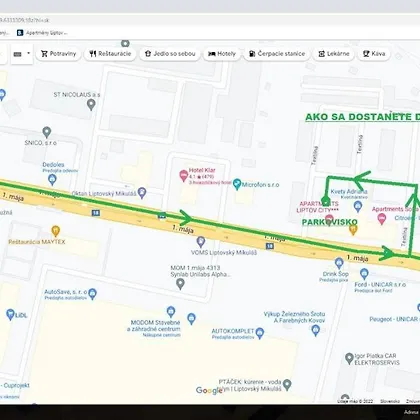Choose the Káva filter chip

pos(374,54)
